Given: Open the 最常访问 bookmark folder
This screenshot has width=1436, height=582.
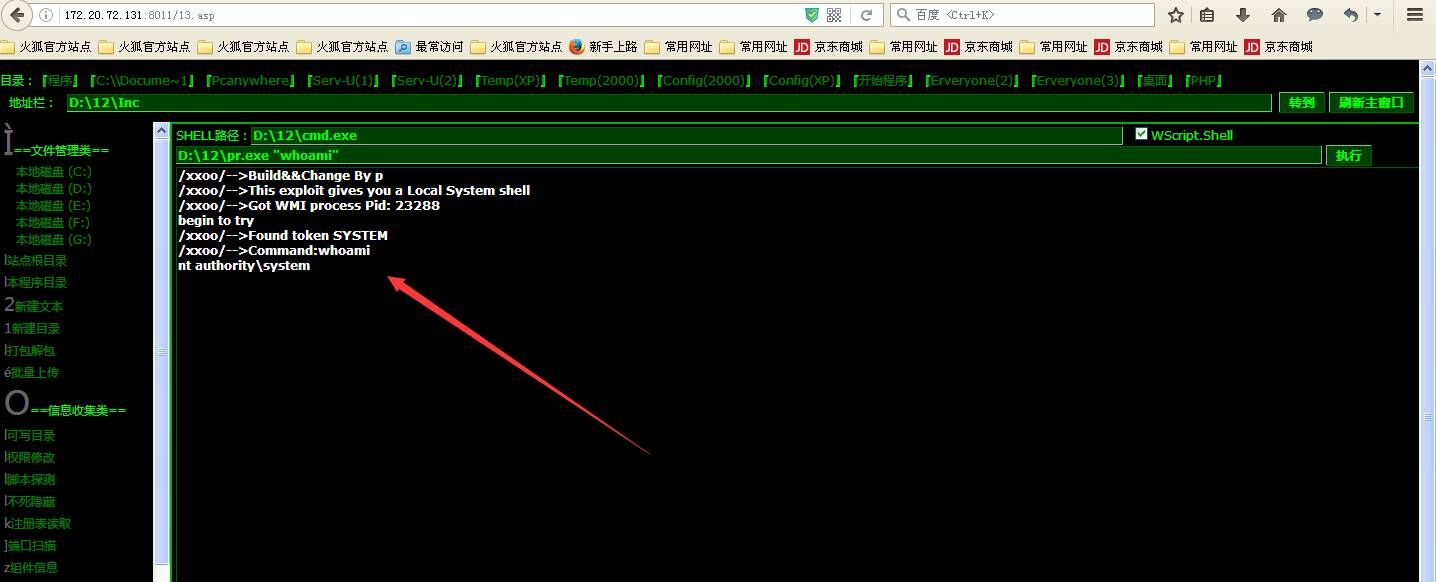Looking at the screenshot, I should 430,47.
